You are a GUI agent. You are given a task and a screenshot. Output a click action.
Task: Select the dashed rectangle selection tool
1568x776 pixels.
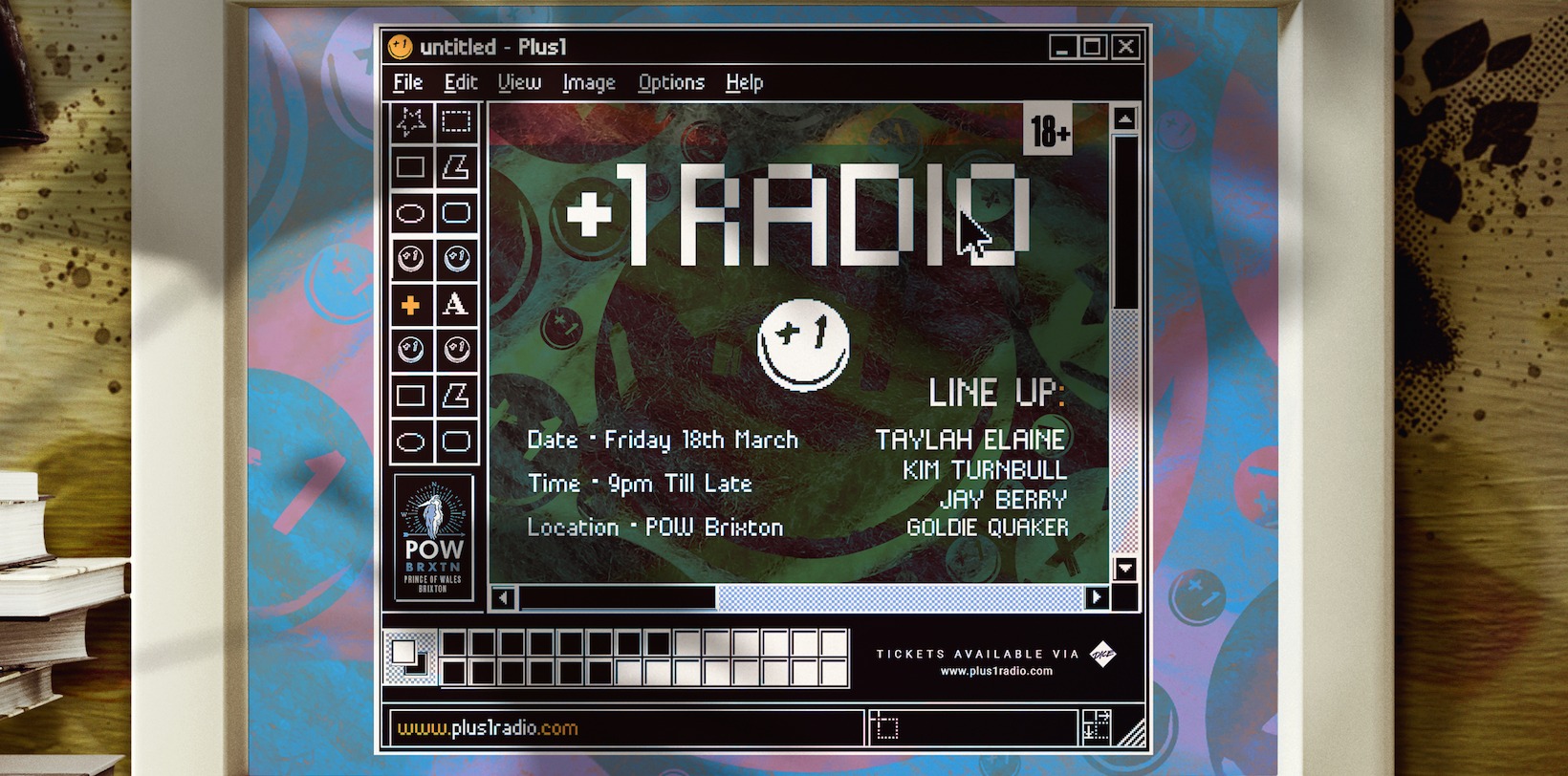[456, 122]
